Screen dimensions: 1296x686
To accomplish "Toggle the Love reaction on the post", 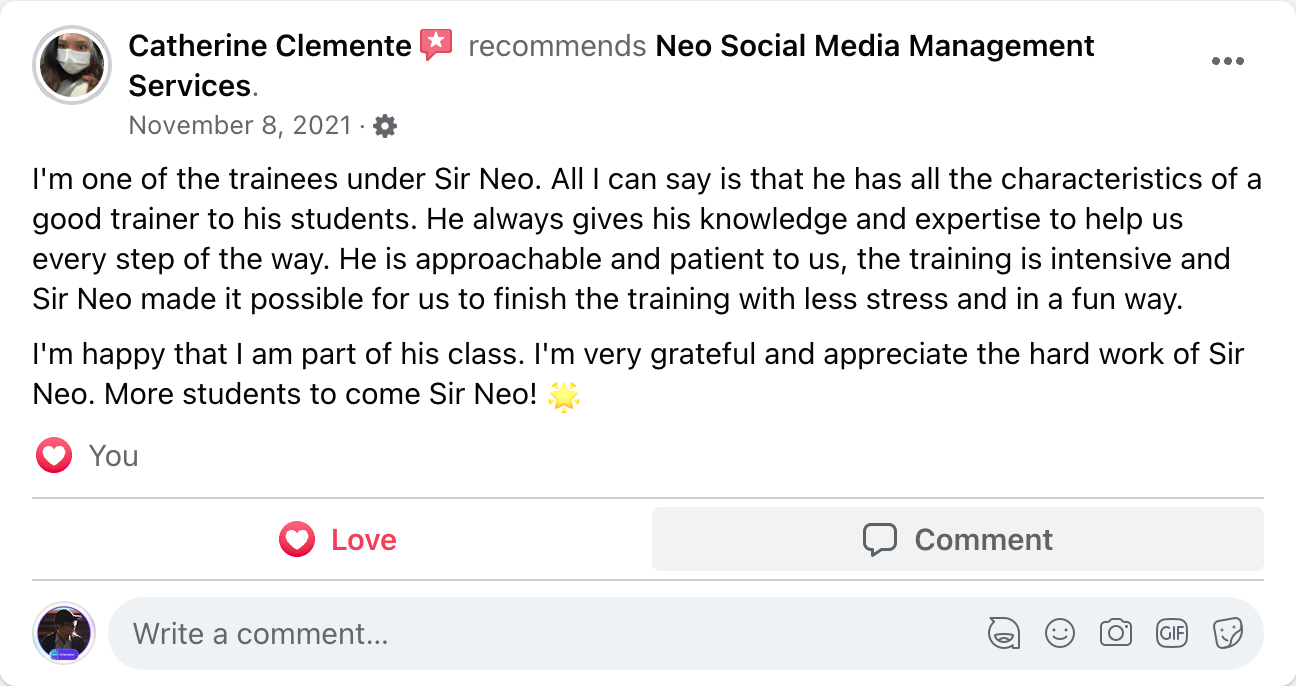I will (338, 540).
